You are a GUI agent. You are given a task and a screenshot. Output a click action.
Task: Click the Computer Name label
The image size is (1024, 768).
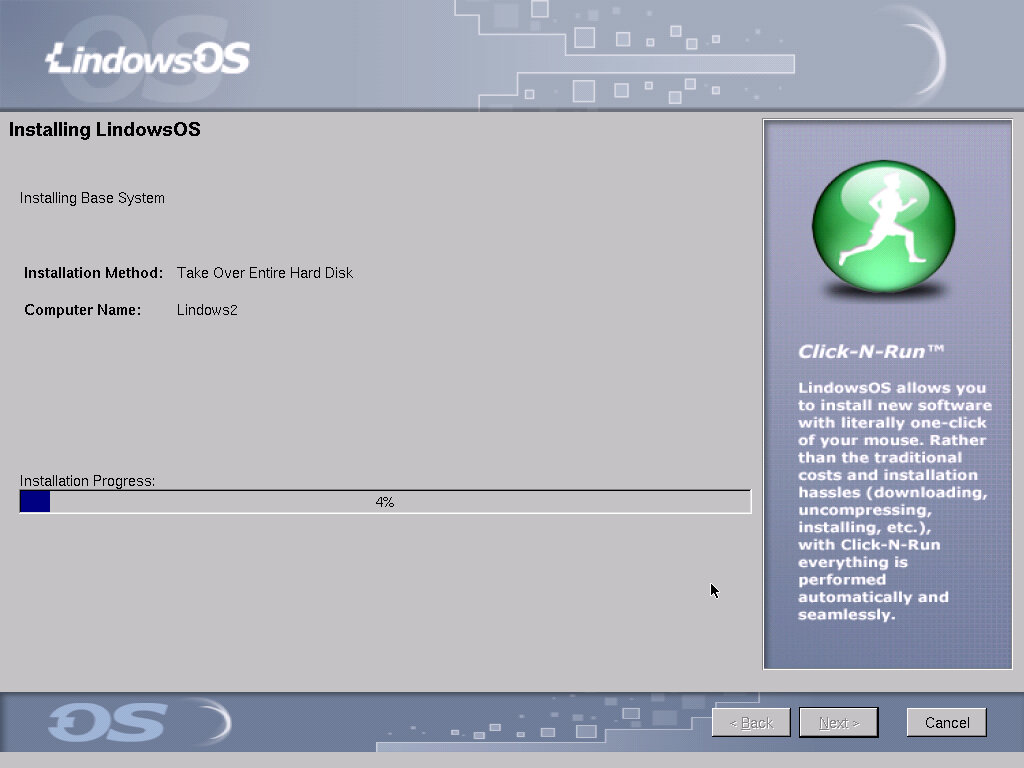[x=83, y=310]
